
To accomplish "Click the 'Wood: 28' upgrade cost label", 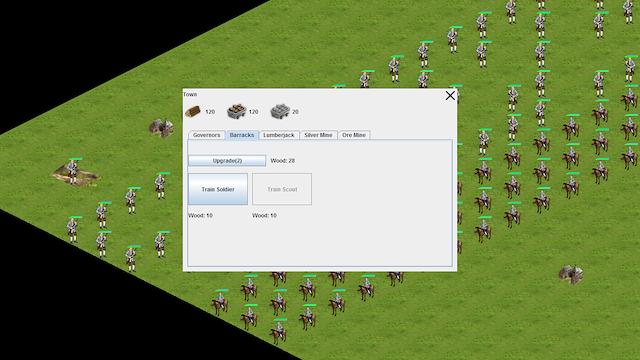I will pyautogui.click(x=282, y=161).
